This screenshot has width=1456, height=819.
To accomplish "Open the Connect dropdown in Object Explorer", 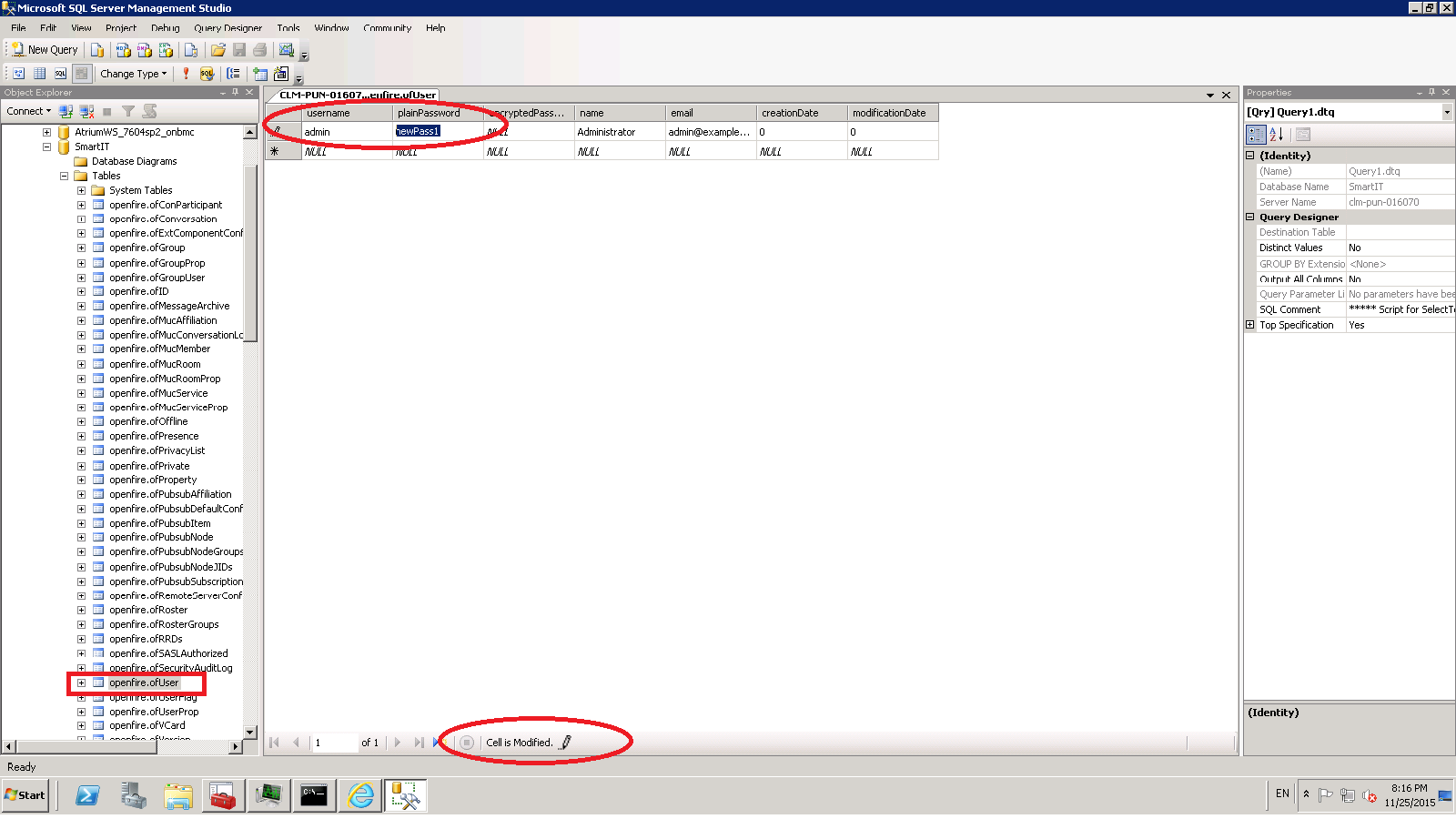I will [28, 111].
